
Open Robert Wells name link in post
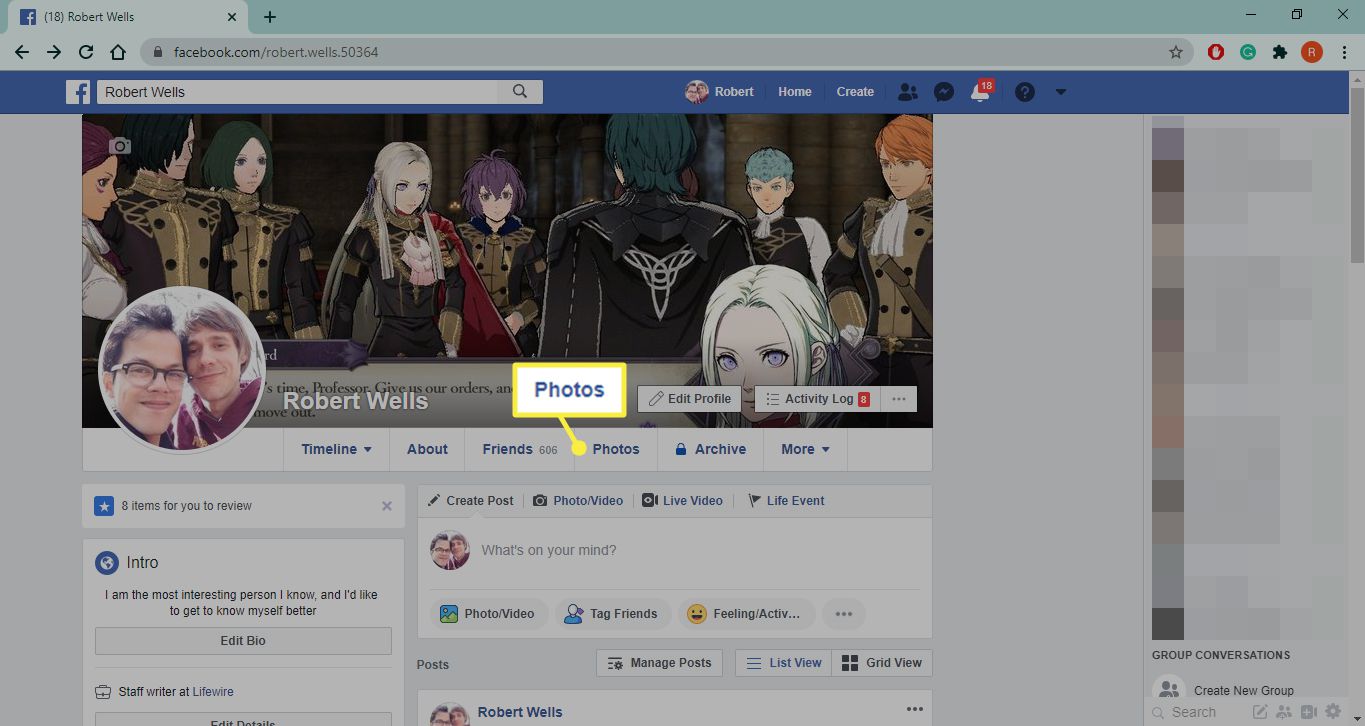point(520,712)
